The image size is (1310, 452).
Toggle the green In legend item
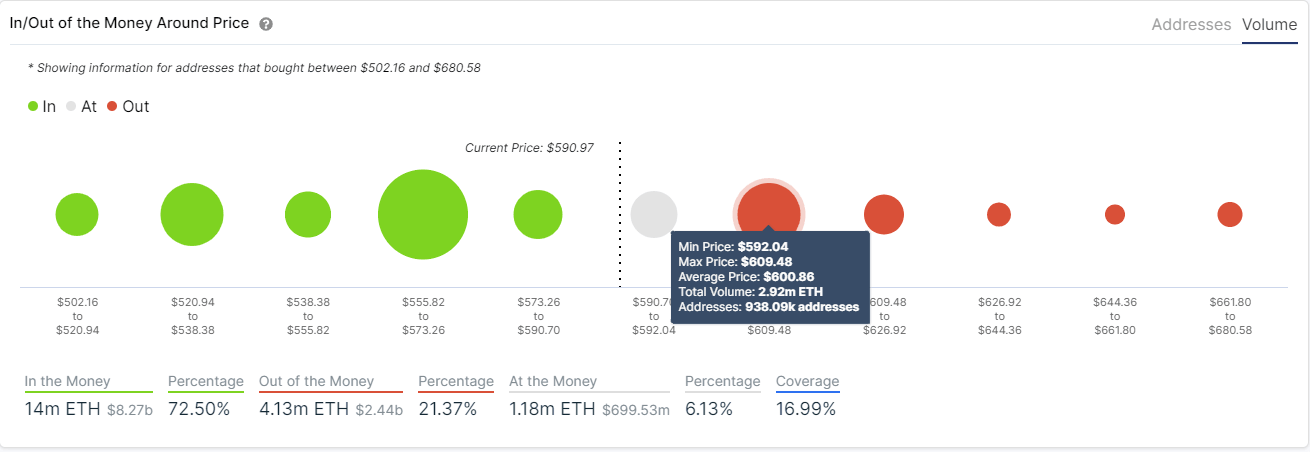point(42,106)
